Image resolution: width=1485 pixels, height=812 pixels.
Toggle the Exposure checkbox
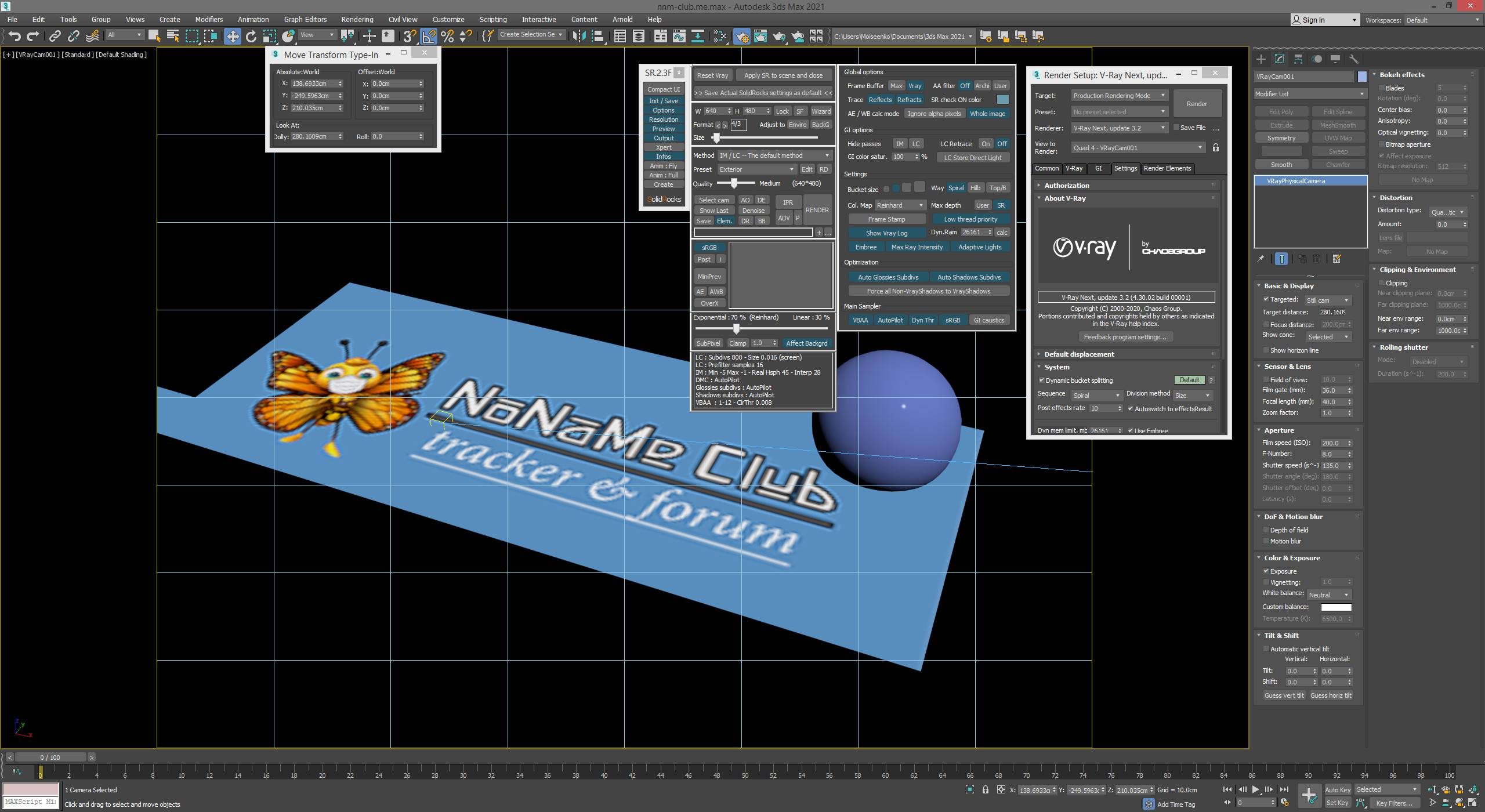(1266, 571)
